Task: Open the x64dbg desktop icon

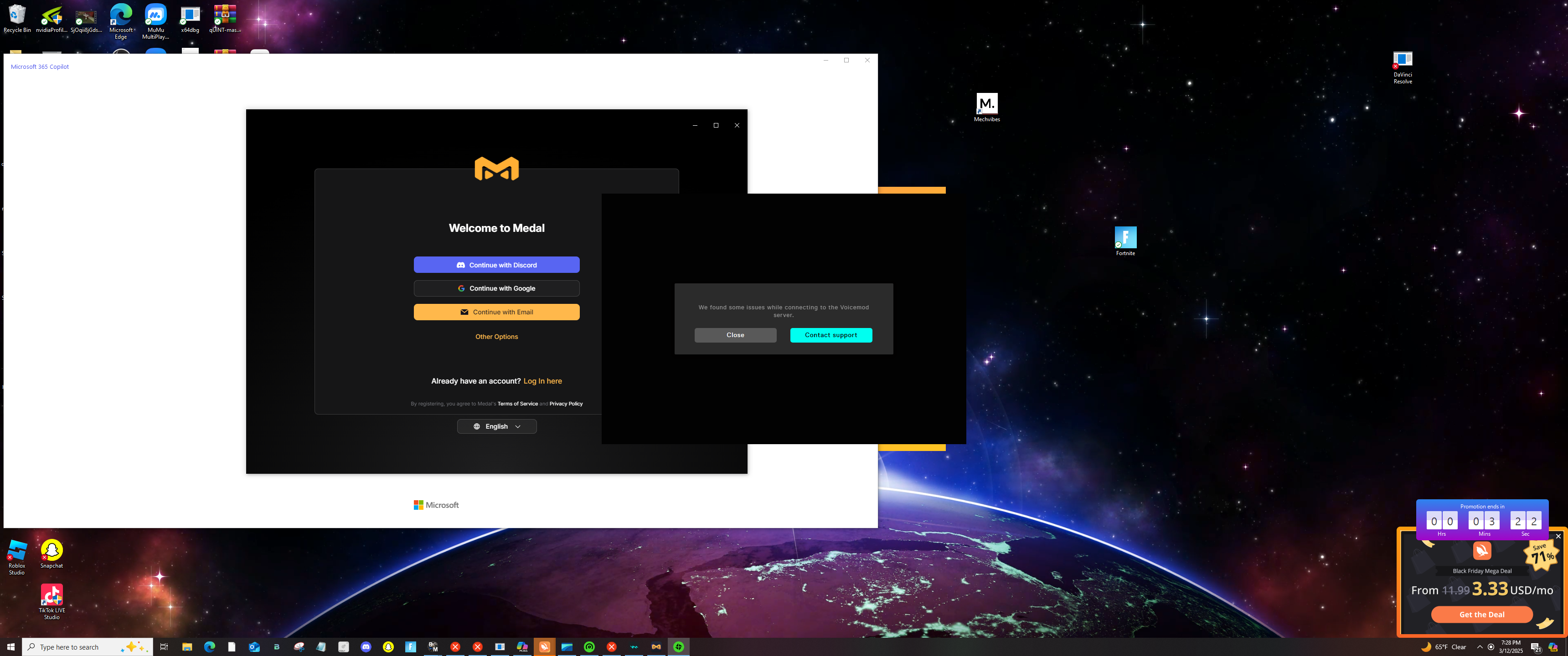Action: coord(190,18)
